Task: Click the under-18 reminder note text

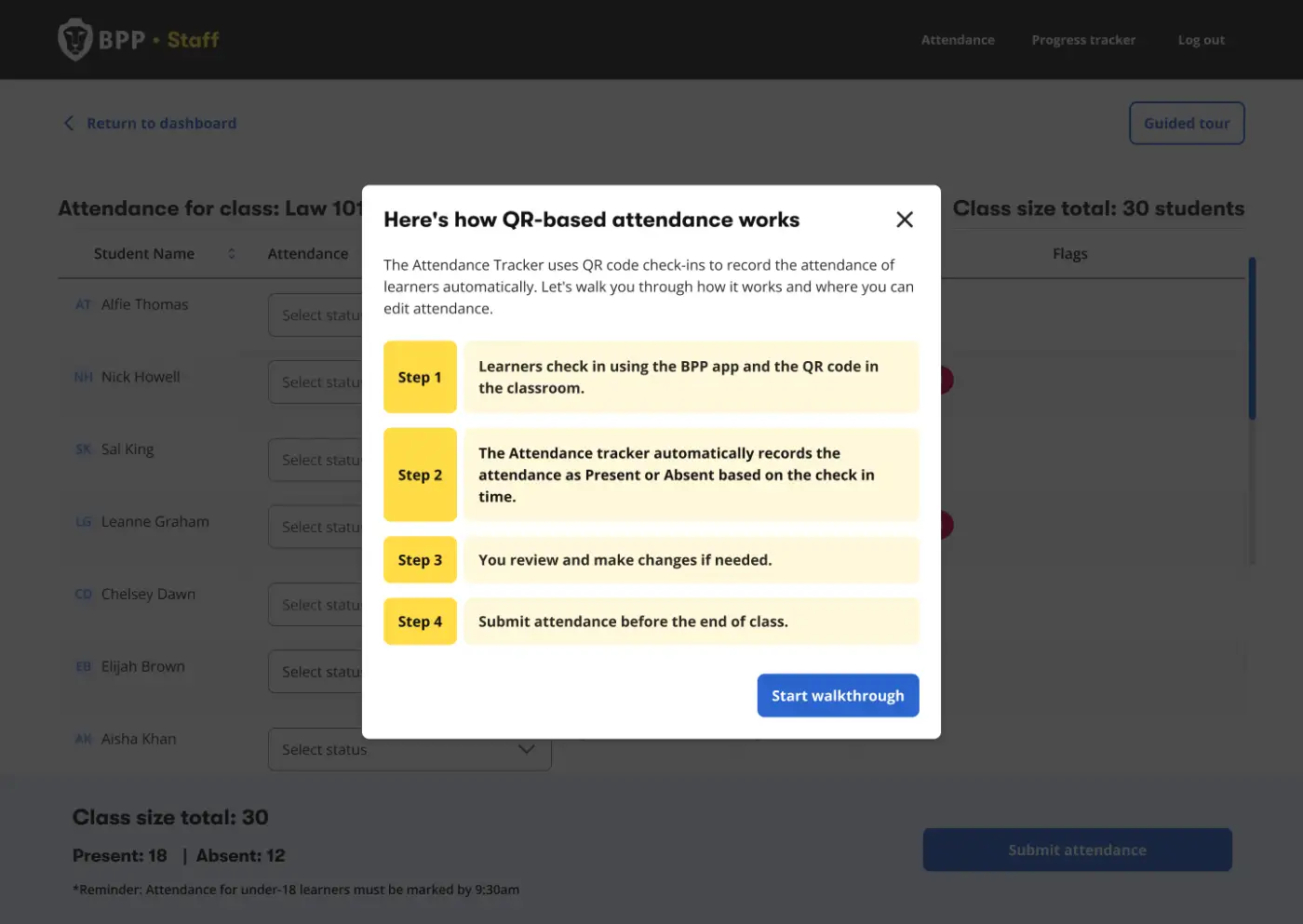Action: [x=296, y=890]
